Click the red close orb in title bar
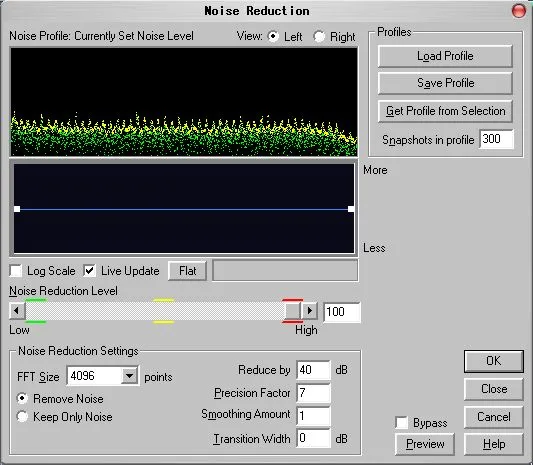This screenshot has width=533, height=465. [518, 11]
